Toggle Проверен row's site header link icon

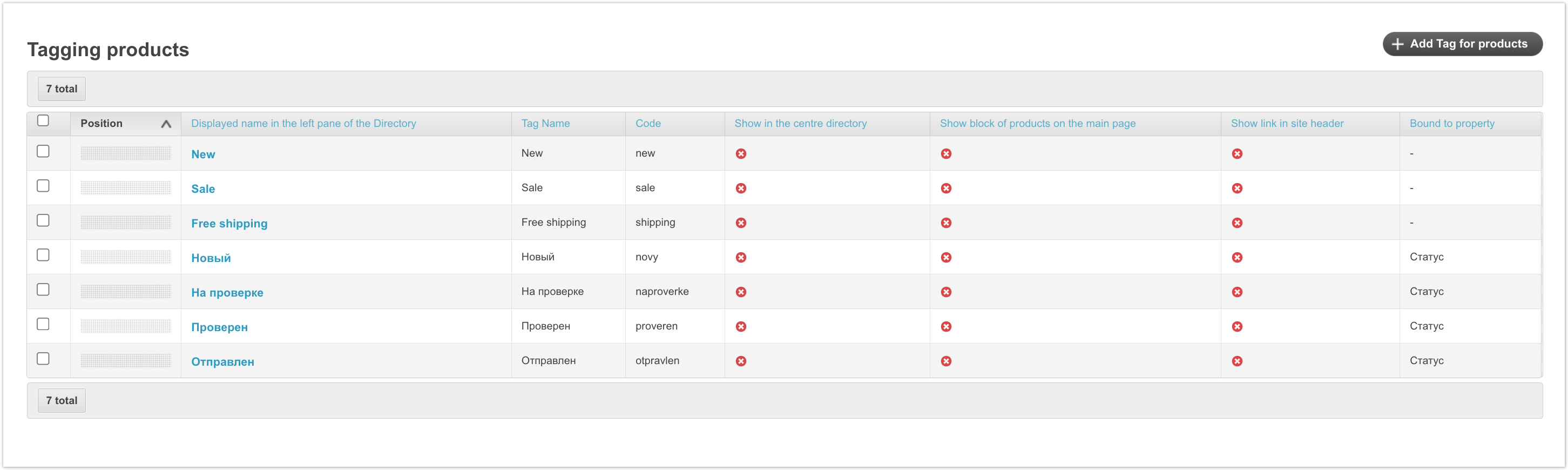pos(1236,327)
